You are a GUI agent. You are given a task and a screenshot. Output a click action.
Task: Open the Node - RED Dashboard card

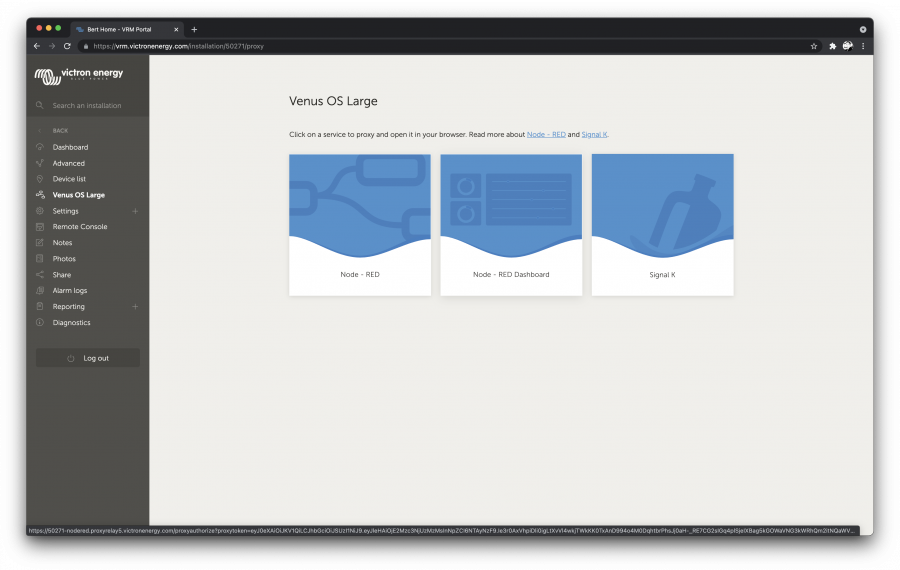tap(511, 225)
